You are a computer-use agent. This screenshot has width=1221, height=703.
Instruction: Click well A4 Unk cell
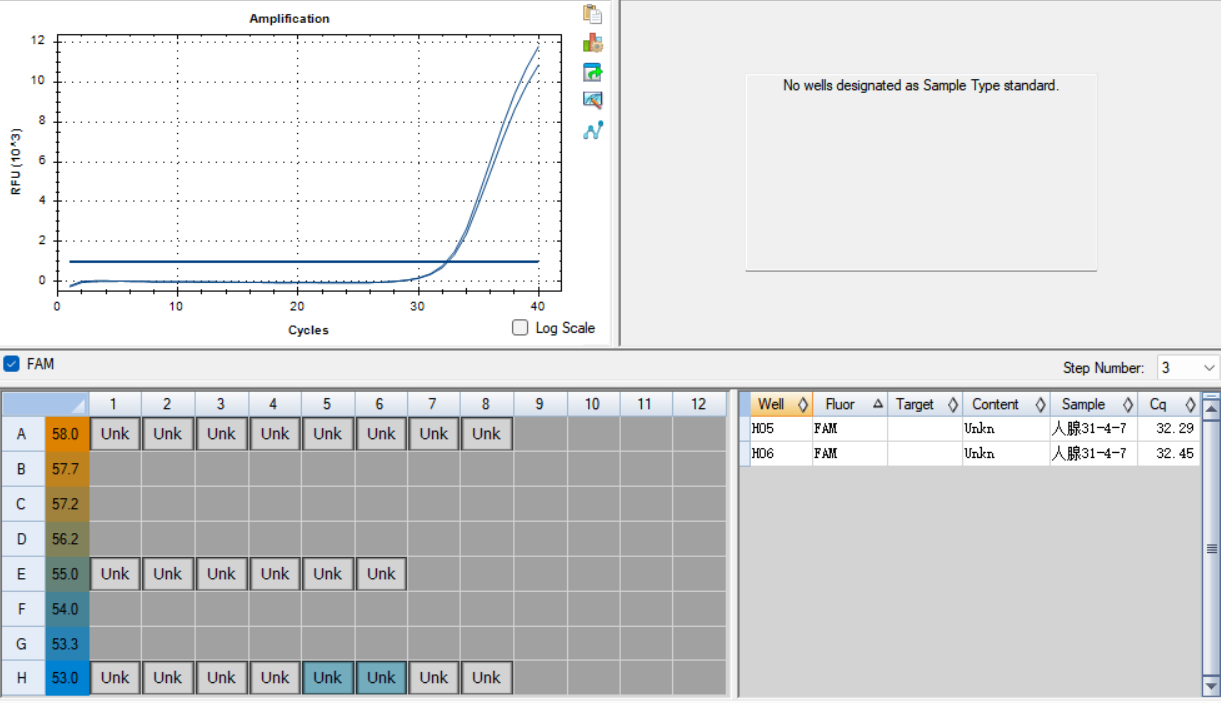pos(275,434)
